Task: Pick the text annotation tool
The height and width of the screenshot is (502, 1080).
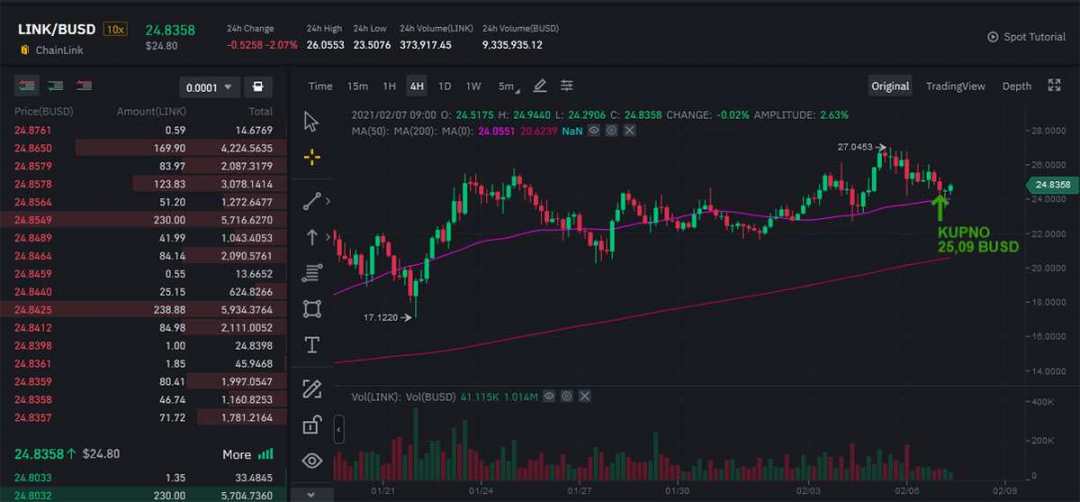Action: coord(311,345)
